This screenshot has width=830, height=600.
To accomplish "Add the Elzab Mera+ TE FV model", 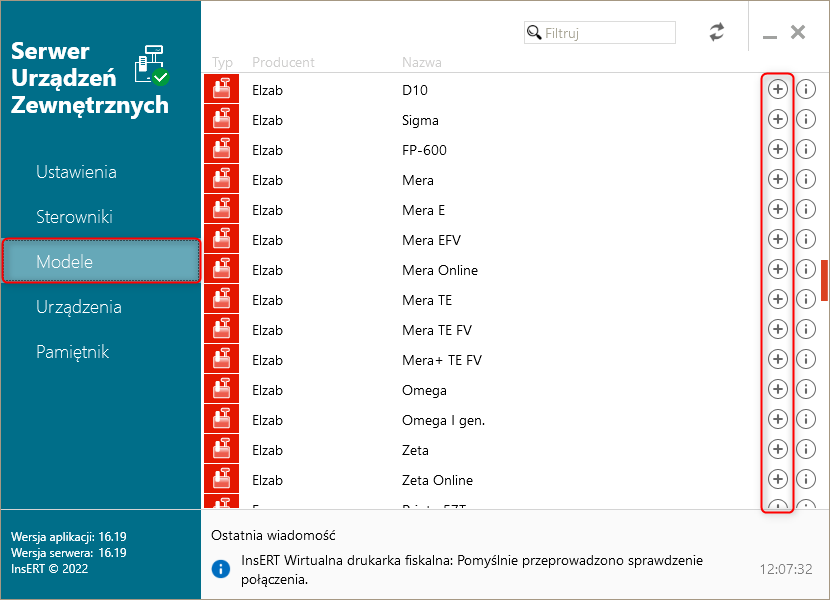I will click(x=777, y=360).
